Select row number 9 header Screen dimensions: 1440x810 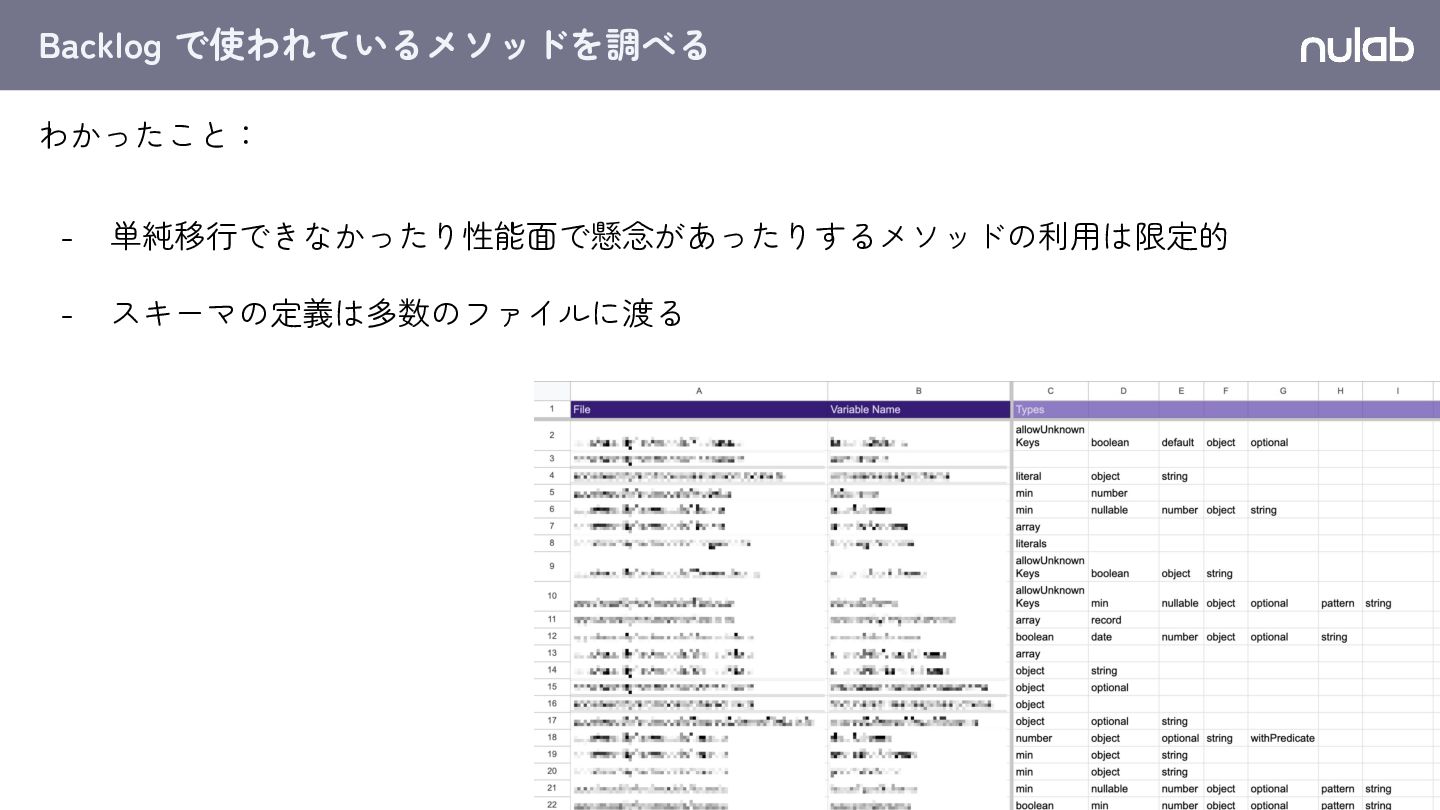552,566
